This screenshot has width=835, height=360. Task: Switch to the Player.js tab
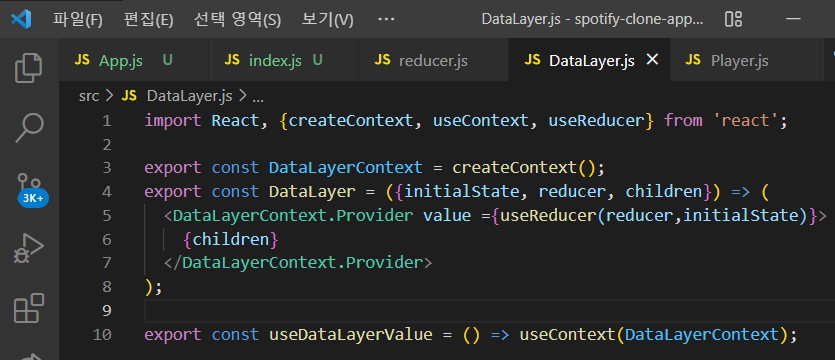pyautogui.click(x=746, y=60)
